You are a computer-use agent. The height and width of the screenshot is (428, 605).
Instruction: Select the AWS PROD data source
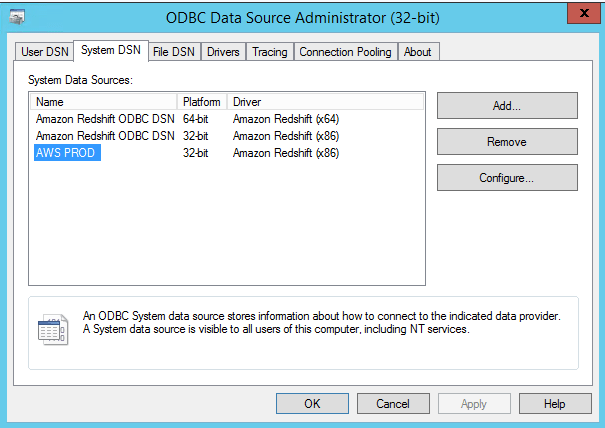click(67, 153)
